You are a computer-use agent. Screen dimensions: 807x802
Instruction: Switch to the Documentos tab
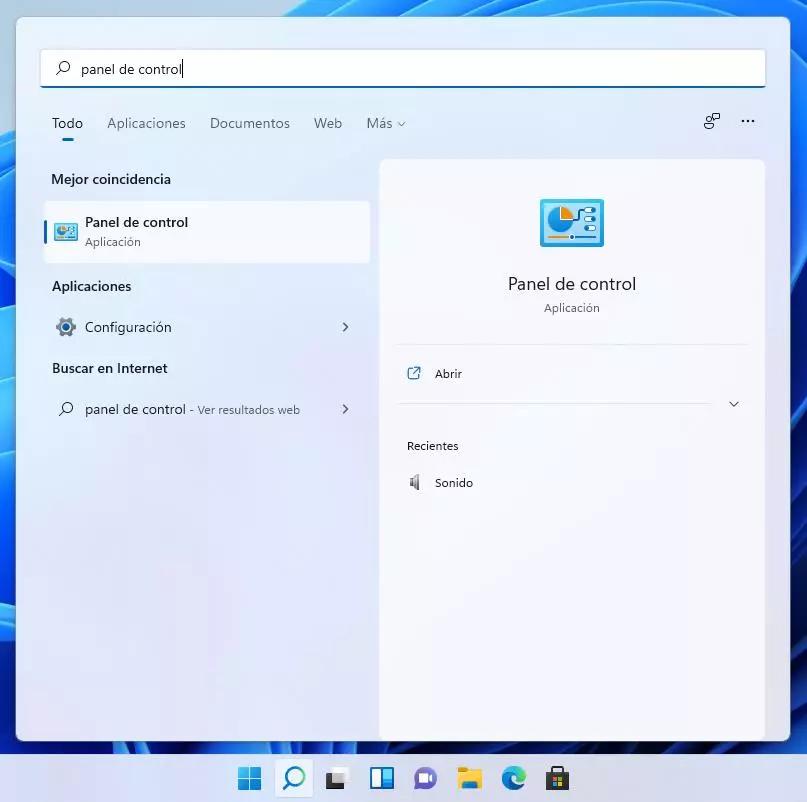(250, 124)
